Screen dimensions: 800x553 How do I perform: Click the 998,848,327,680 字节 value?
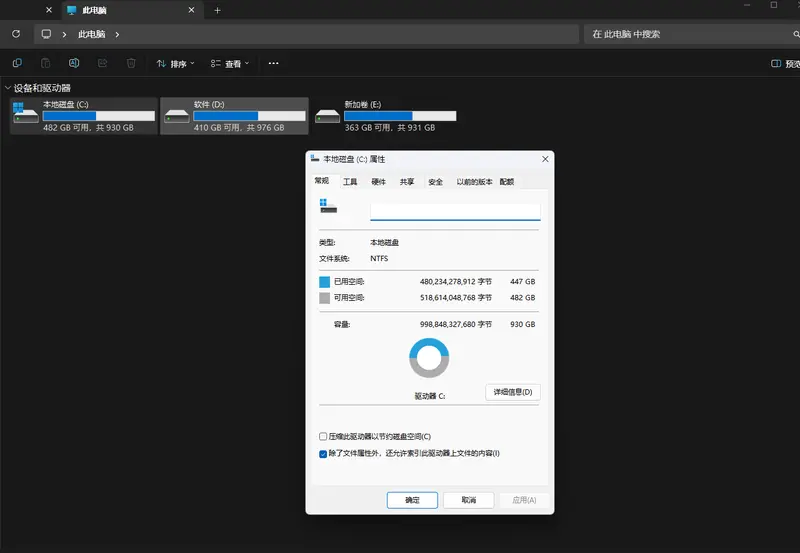click(x=456, y=324)
